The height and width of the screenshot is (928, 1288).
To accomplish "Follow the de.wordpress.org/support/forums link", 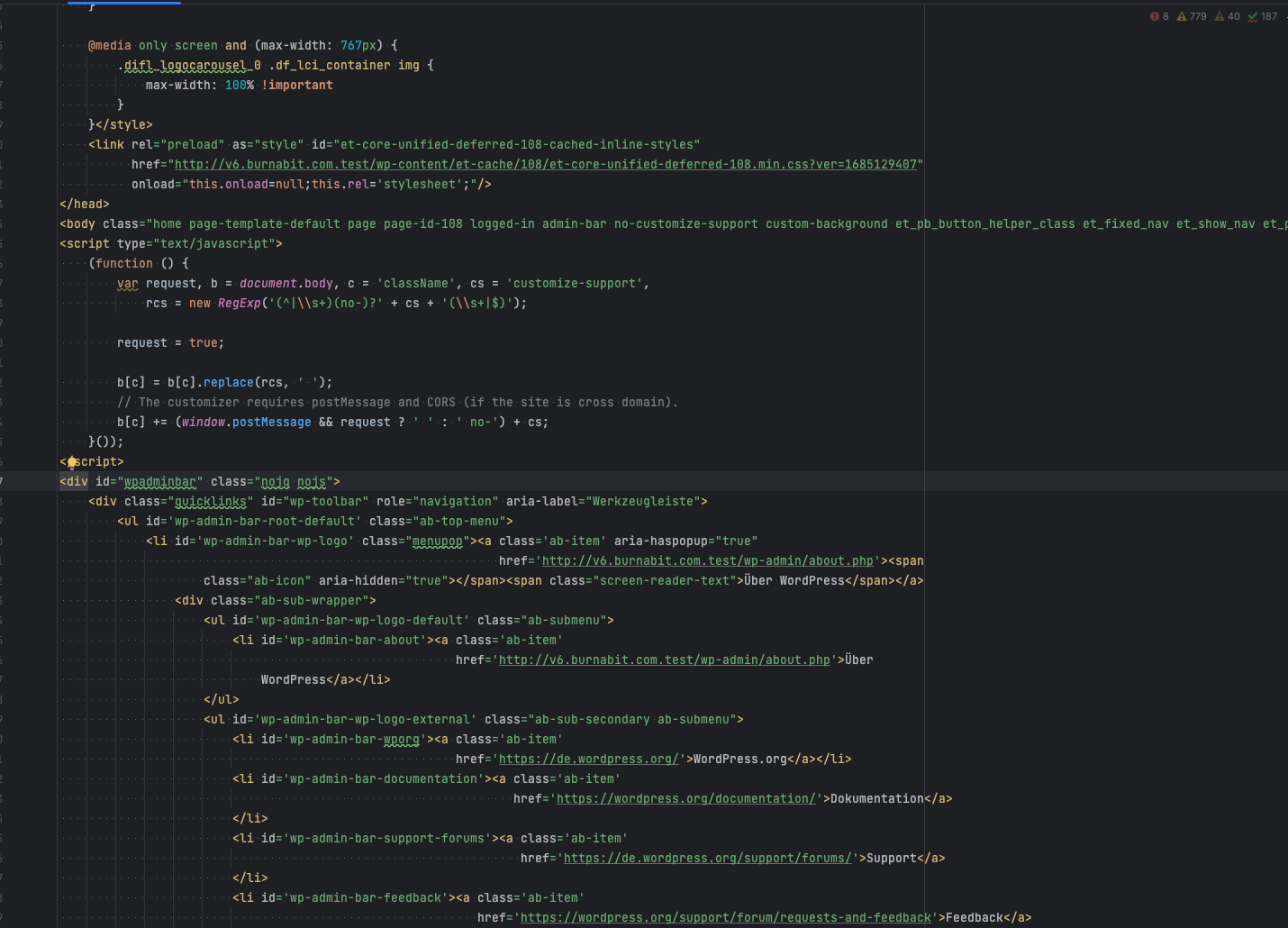I will pos(707,859).
